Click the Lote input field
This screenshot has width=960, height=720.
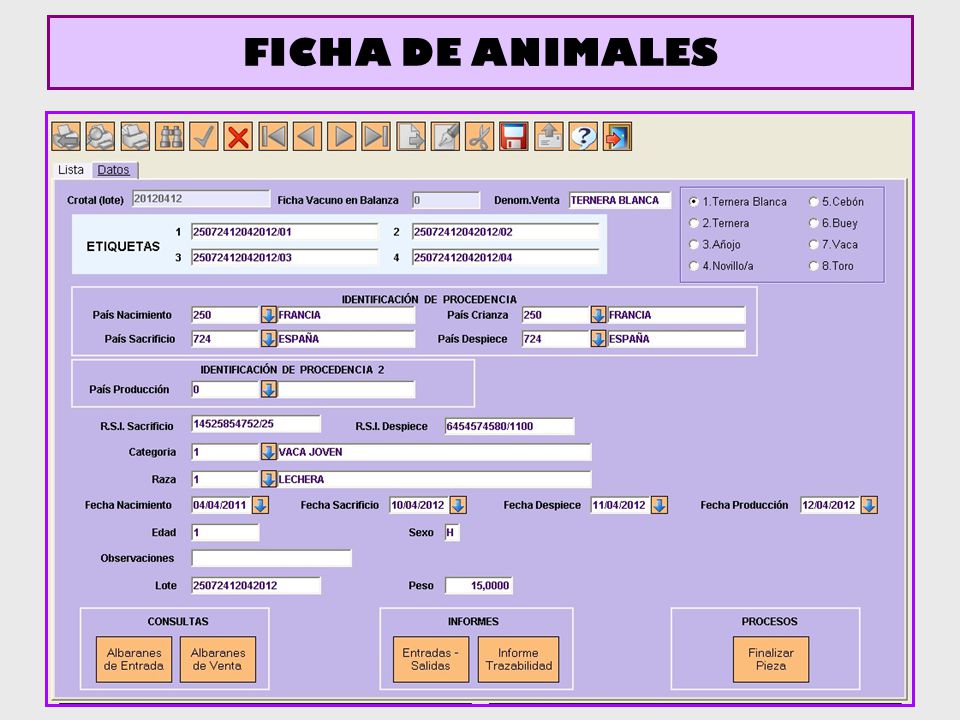point(256,586)
